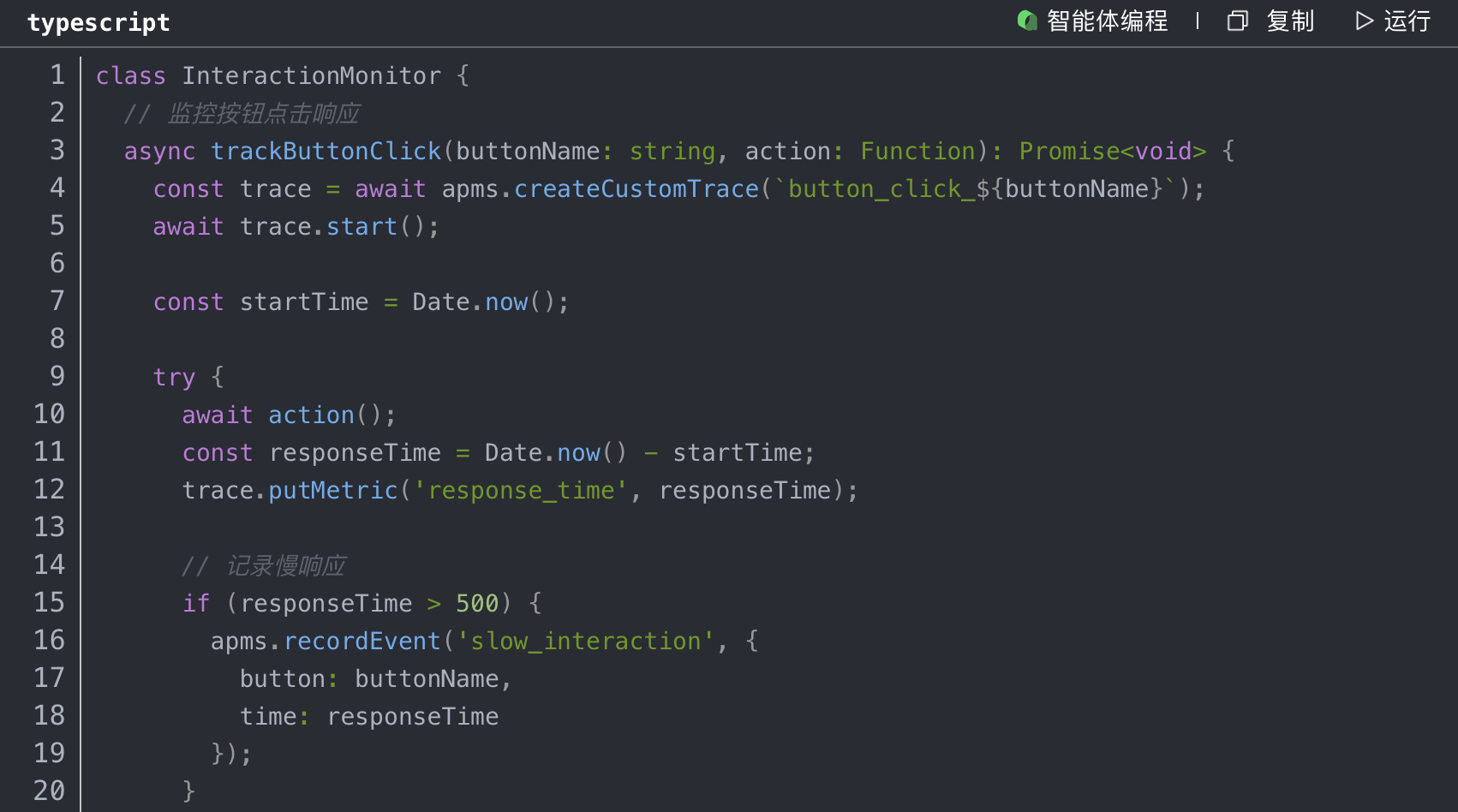Click the trackButtonClick method name
Screen dimensions: 1458x812
[x=326, y=151]
